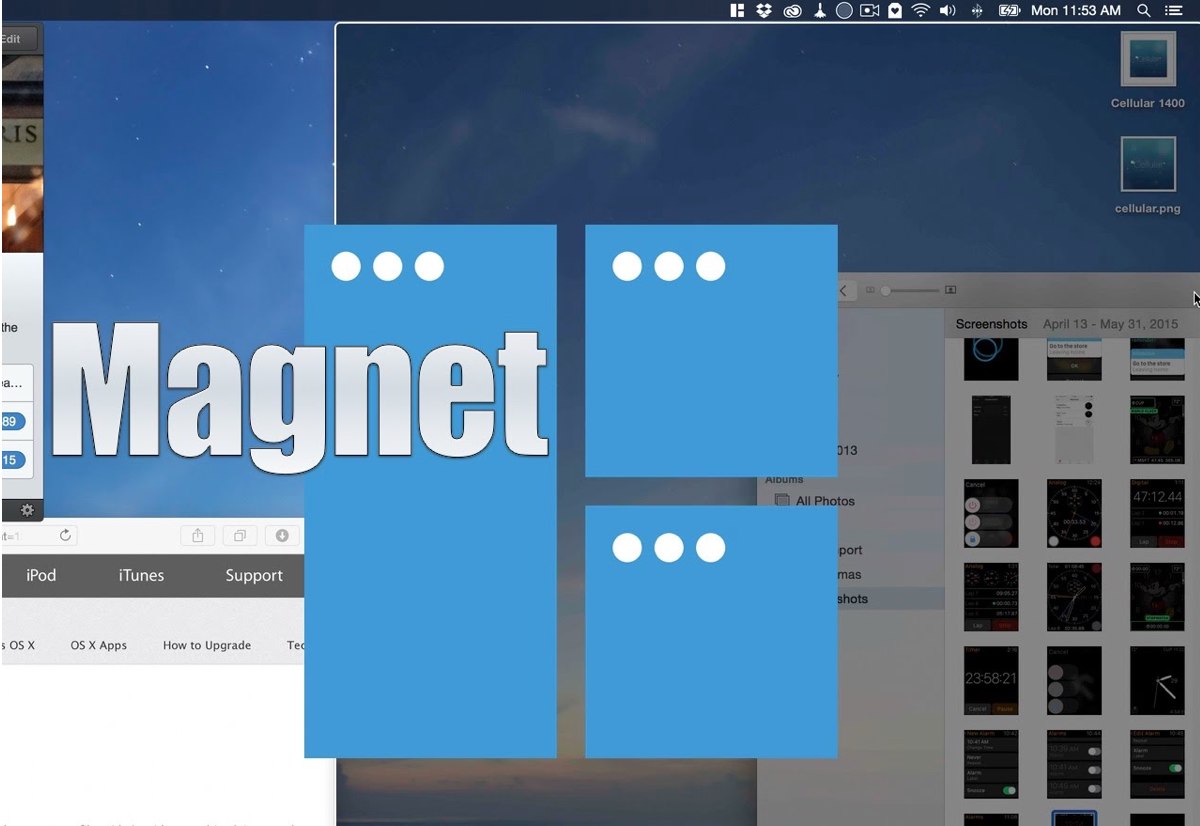
Task: Open the Dropbox menu bar icon
Action: point(765,11)
